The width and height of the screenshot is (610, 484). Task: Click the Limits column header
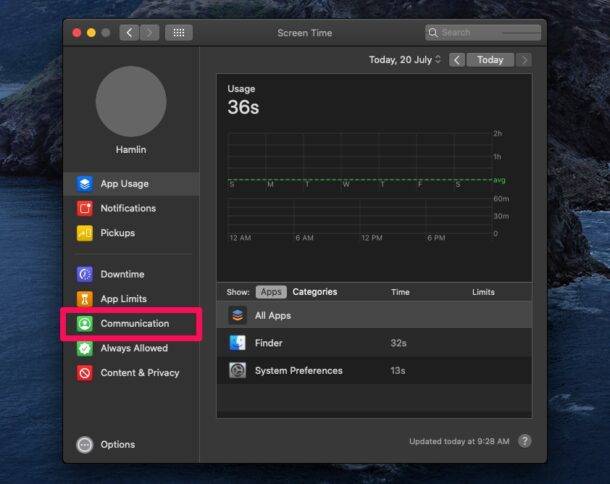[483, 292]
